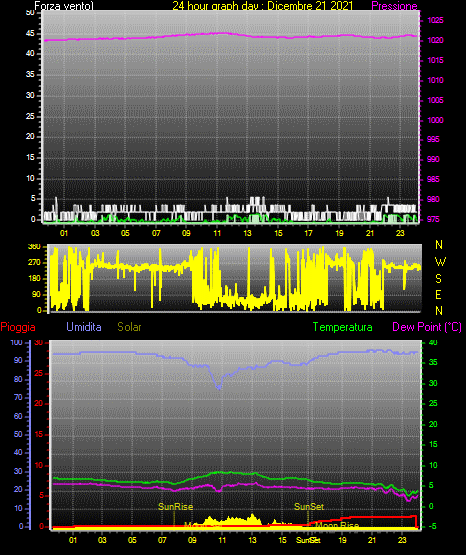Image resolution: width=466 pixels, height=555 pixels.
Task: Click the 24 hour graph day title
Action: pyautogui.click(x=263, y=6)
